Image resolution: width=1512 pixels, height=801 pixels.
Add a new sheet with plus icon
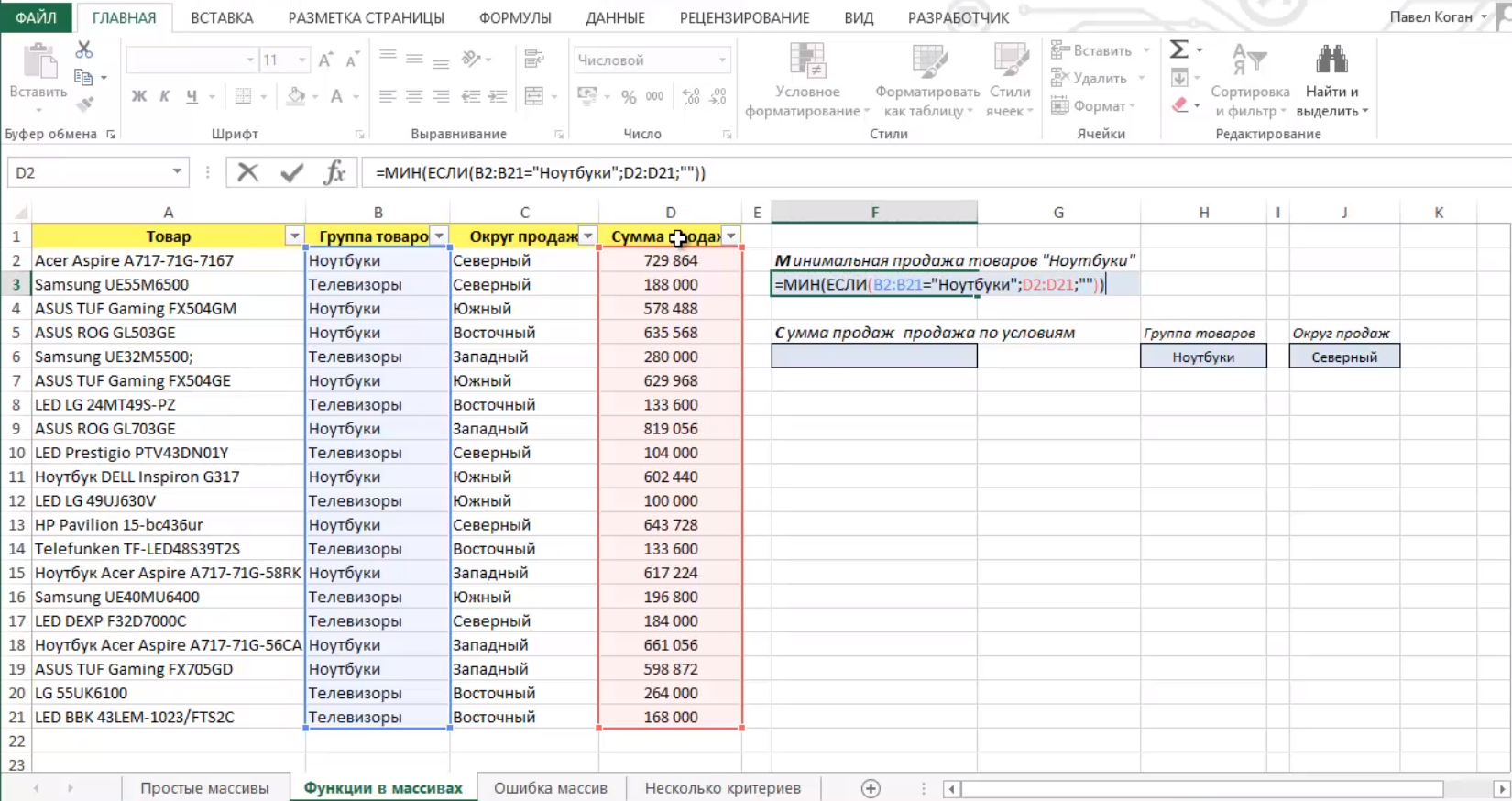tap(871, 788)
